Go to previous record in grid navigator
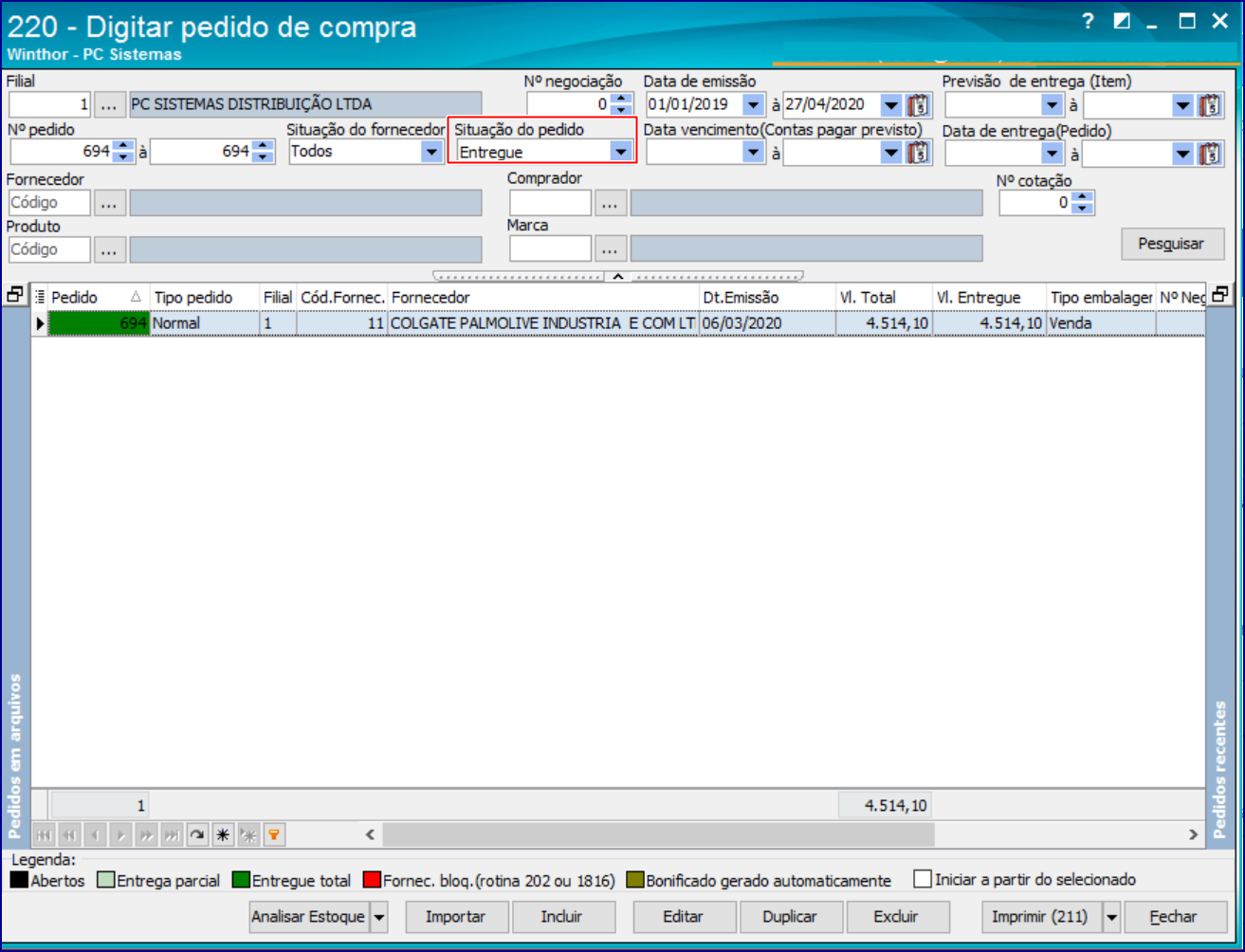 tap(95, 835)
